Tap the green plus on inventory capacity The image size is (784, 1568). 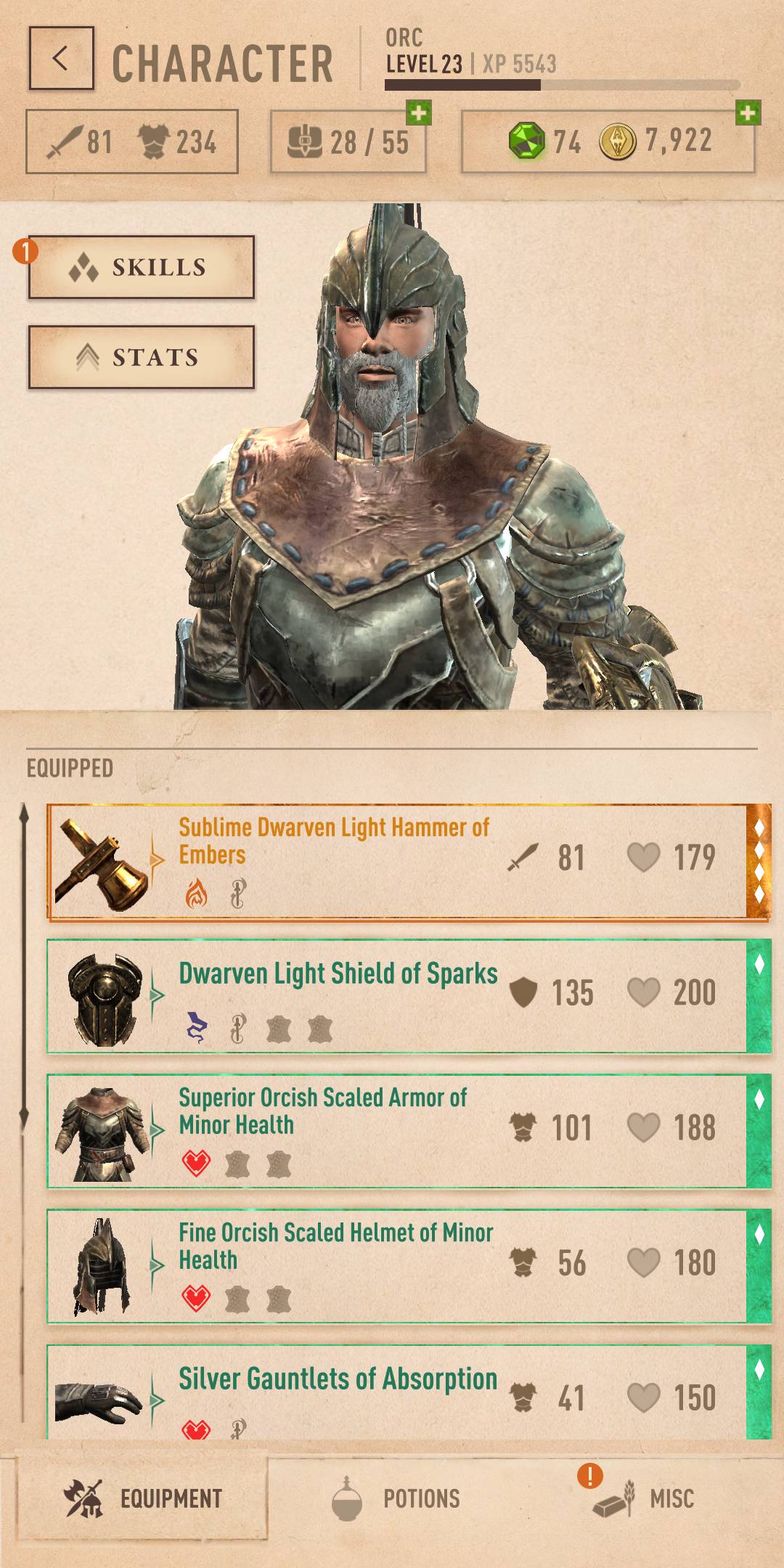[x=419, y=113]
